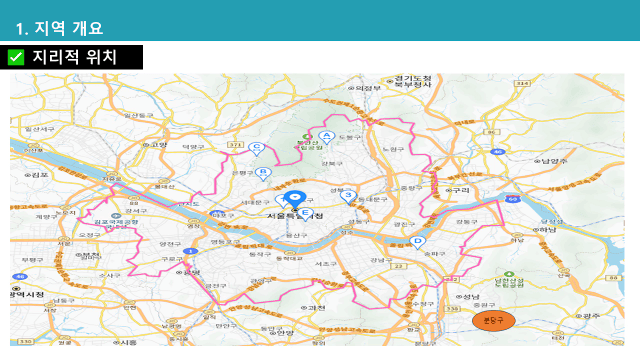Click route 314 shield at top right

522,84
